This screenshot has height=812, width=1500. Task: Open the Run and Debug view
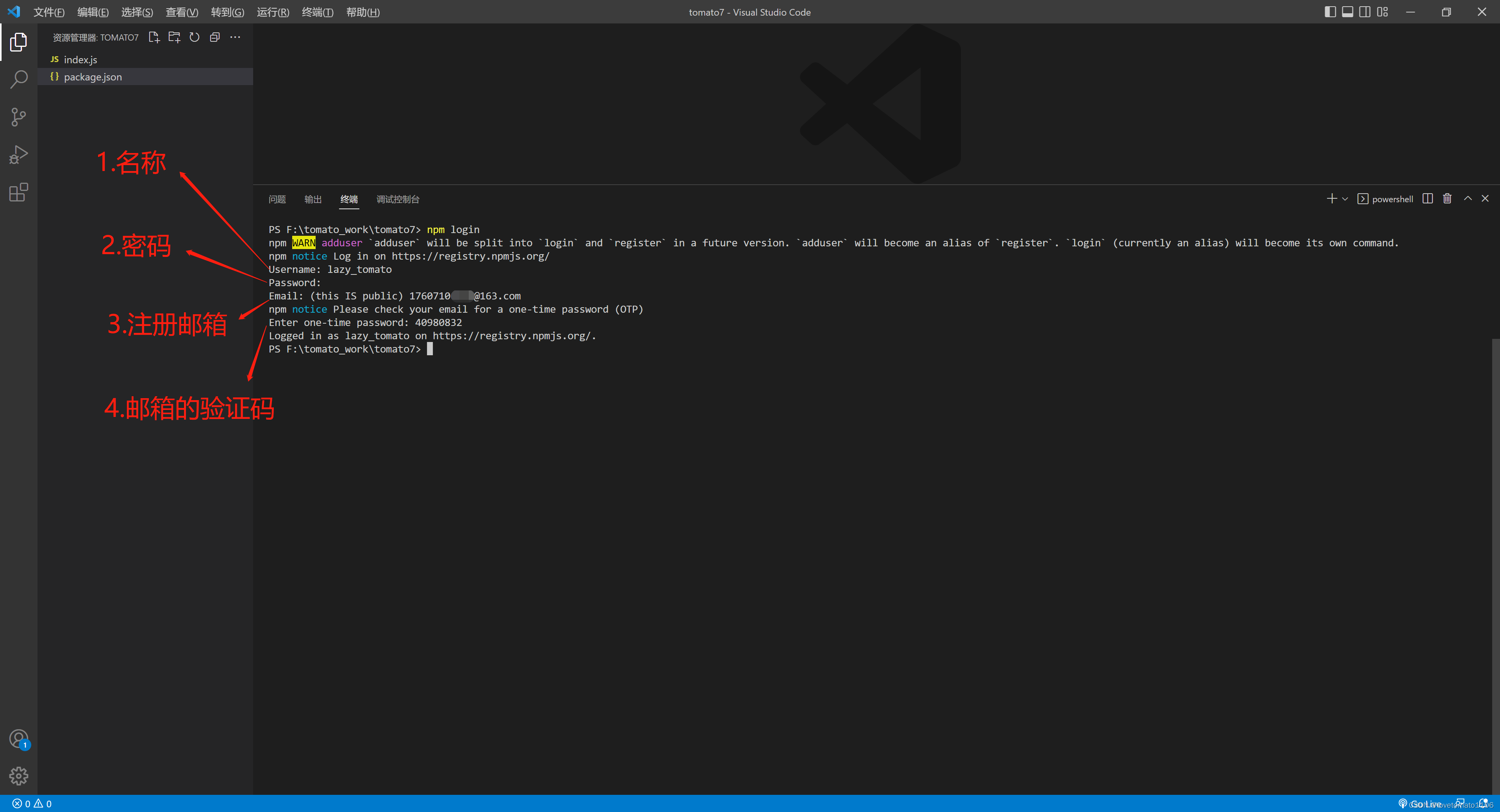pyautogui.click(x=19, y=155)
